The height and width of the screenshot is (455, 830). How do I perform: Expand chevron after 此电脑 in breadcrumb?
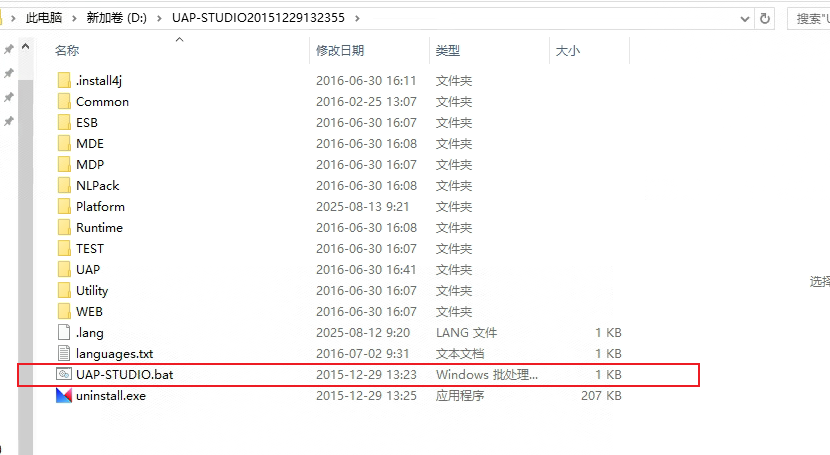coord(74,19)
